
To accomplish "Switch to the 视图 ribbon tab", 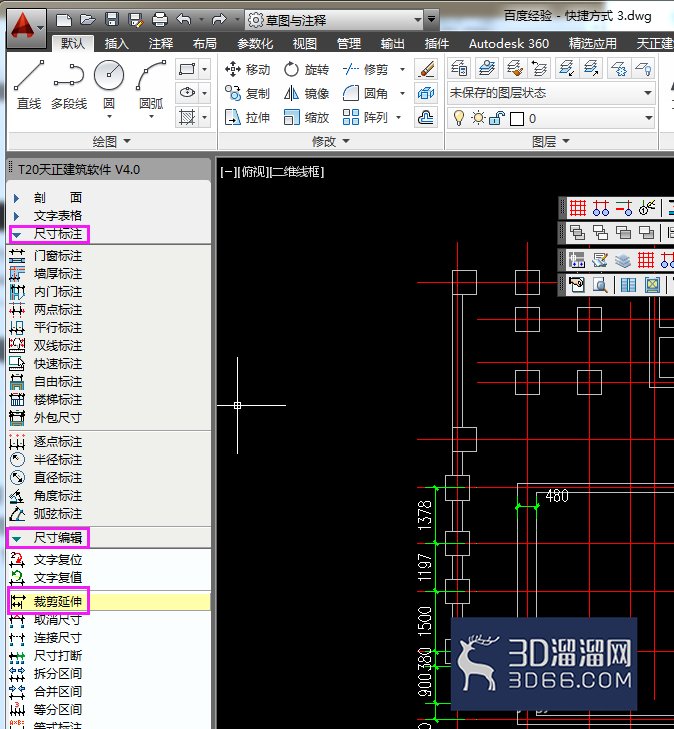I will (304, 43).
